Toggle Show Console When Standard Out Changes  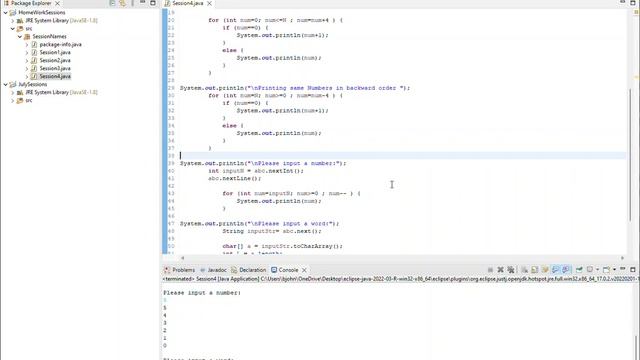[x=556, y=270]
